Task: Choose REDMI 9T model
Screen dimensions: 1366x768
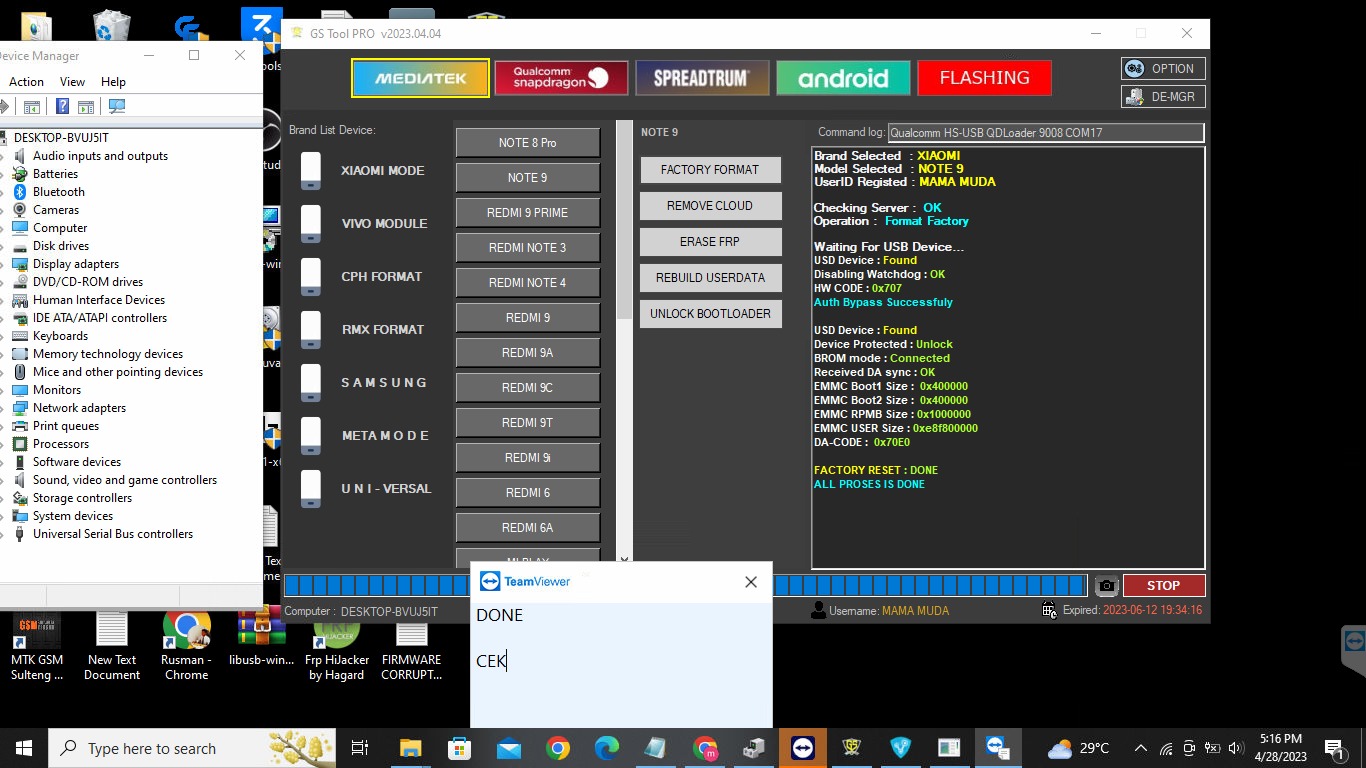Action: tap(528, 423)
